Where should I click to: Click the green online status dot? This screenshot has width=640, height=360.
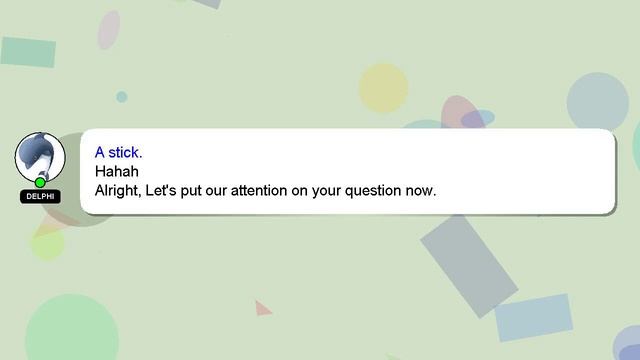(40, 182)
